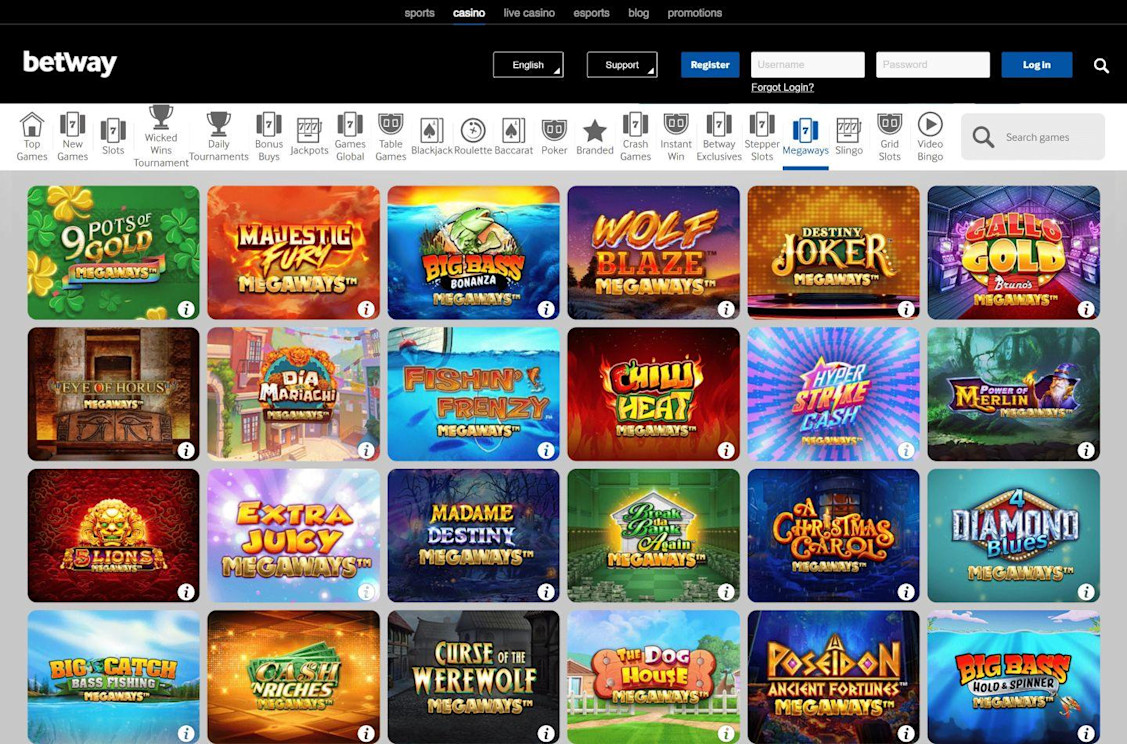Expand the English language dropdown

point(528,65)
